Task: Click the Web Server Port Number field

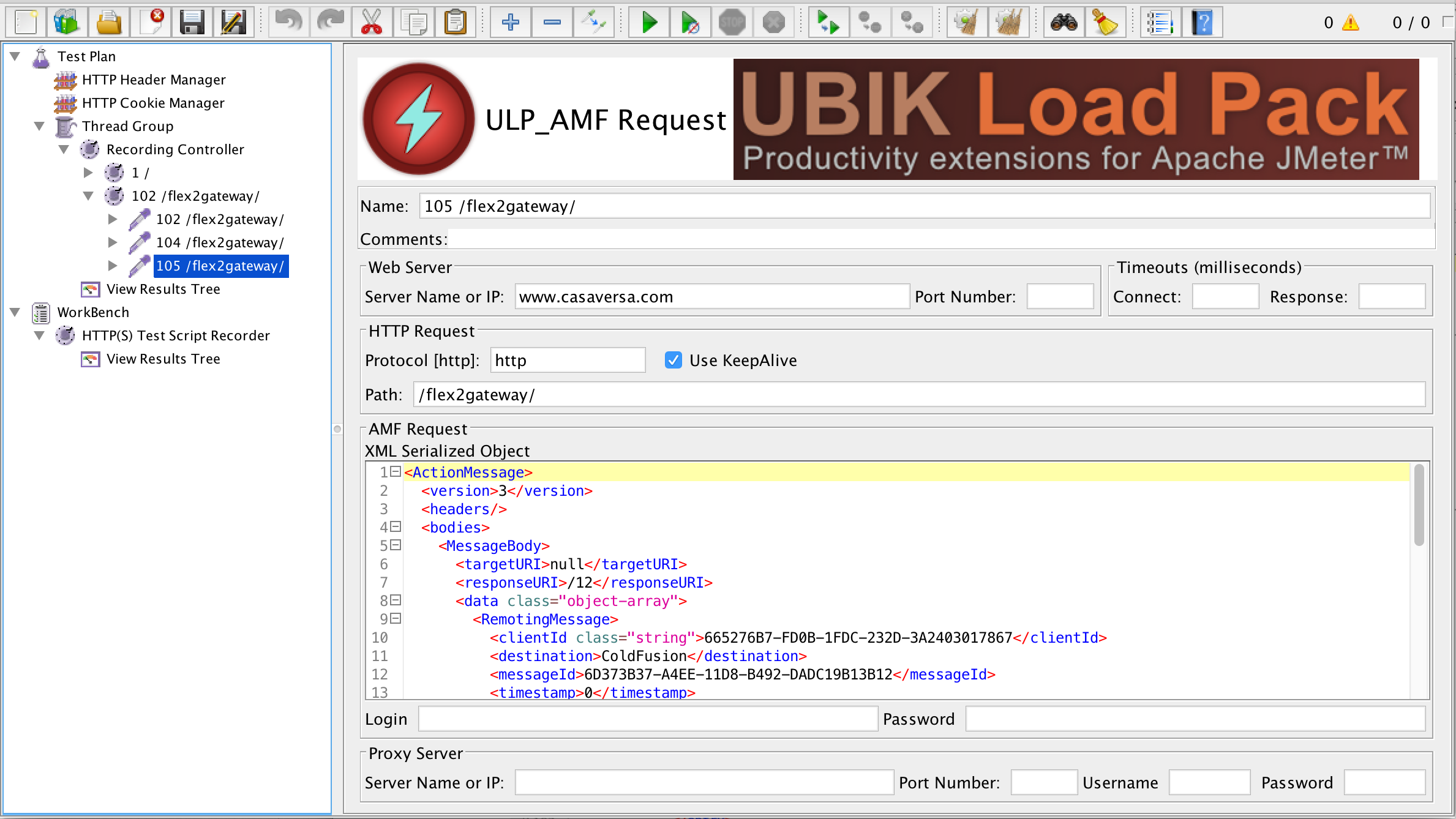Action: pos(1060,297)
